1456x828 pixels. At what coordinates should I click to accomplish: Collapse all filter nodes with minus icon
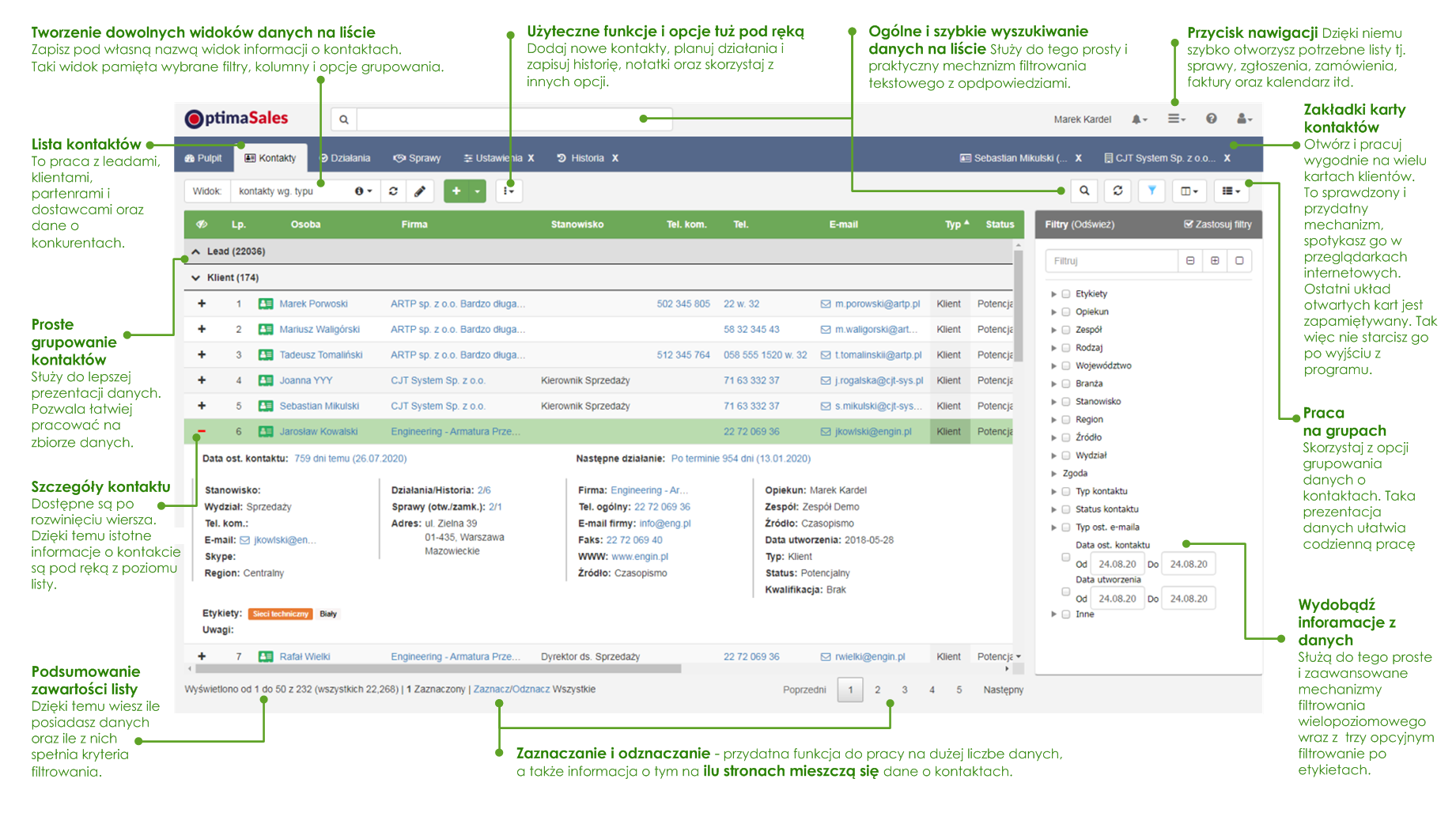tap(1190, 260)
